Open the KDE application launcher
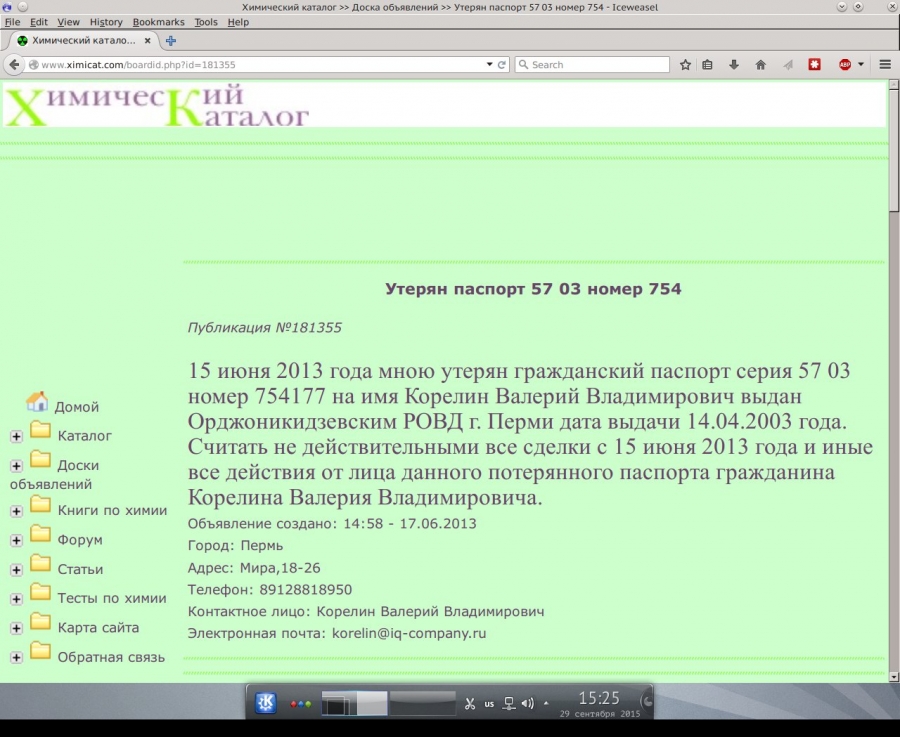The height and width of the screenshot is (737, 900). [x=266, y=703]
